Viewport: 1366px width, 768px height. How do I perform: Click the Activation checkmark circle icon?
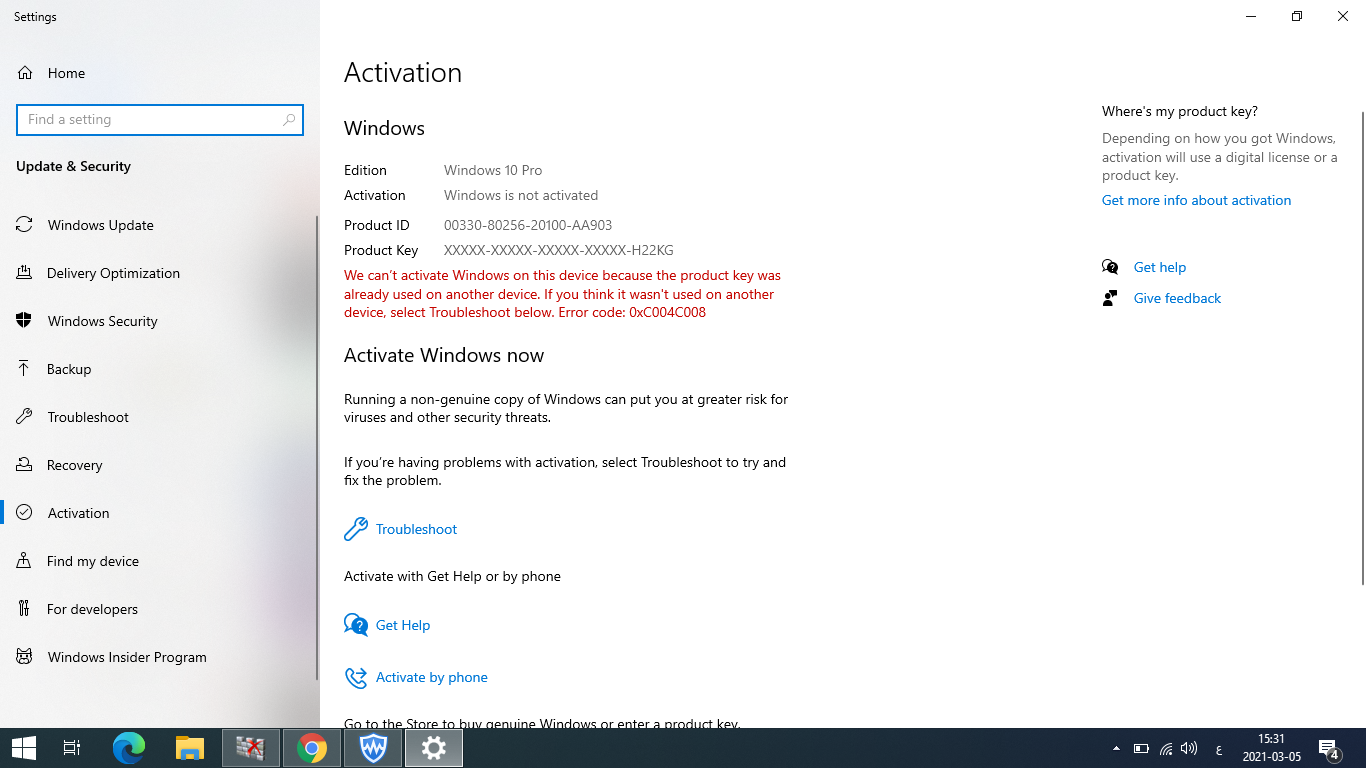click(24, 513)
